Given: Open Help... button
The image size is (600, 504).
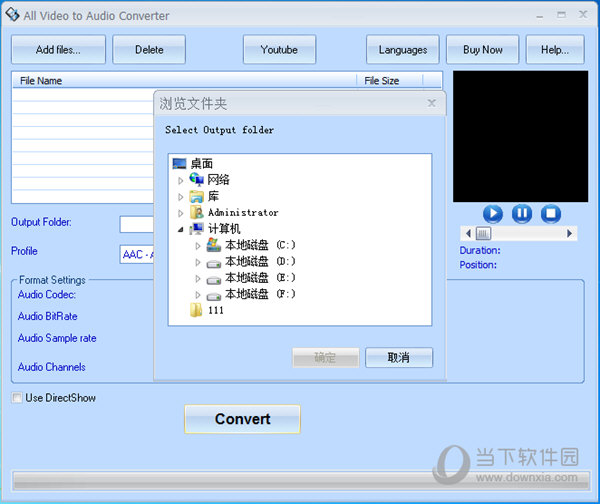Looking at the screenshot, I should pos(555,49).
